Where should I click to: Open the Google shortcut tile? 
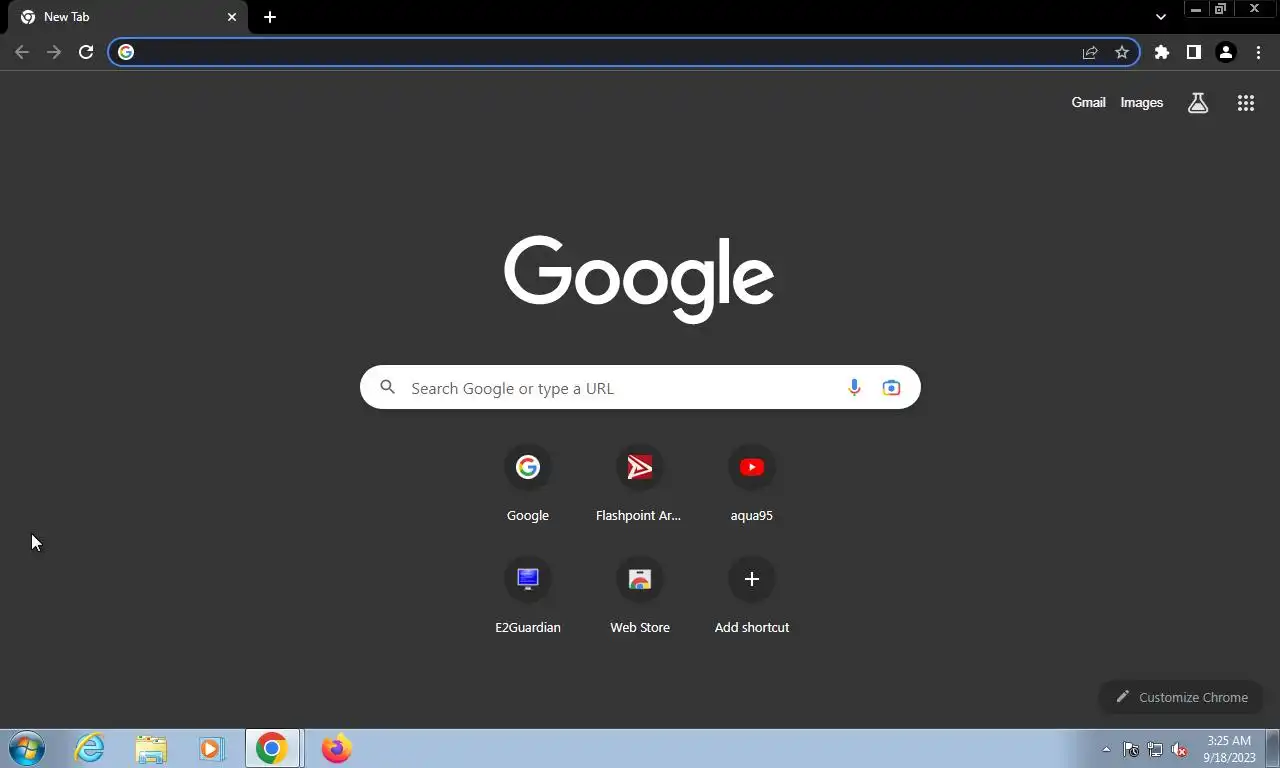[x=528, y=484]
